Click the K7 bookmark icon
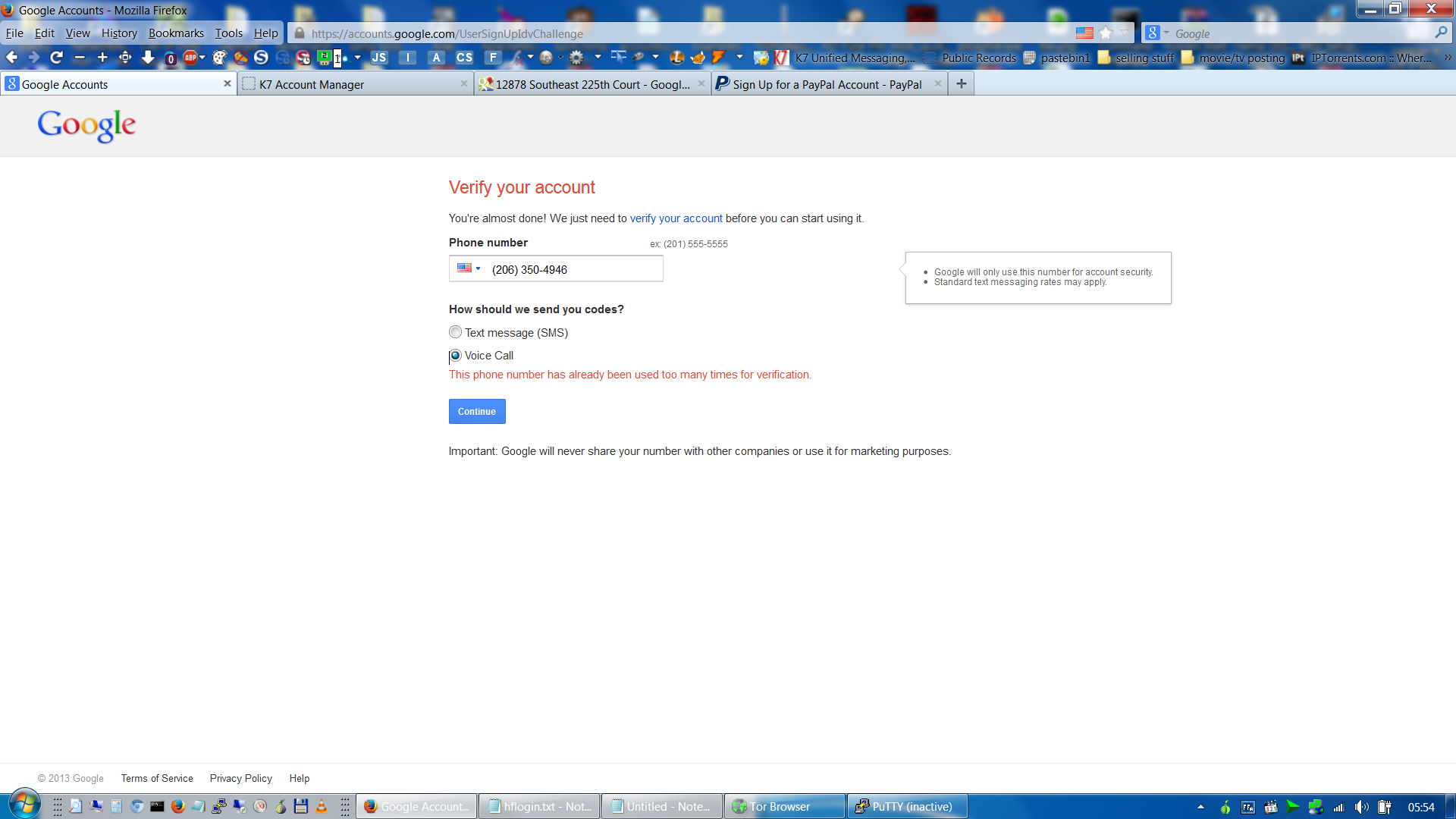Image resolution: width=1456 pixels, height=819 pixels. pyautogui.click(x=781, y=58)
